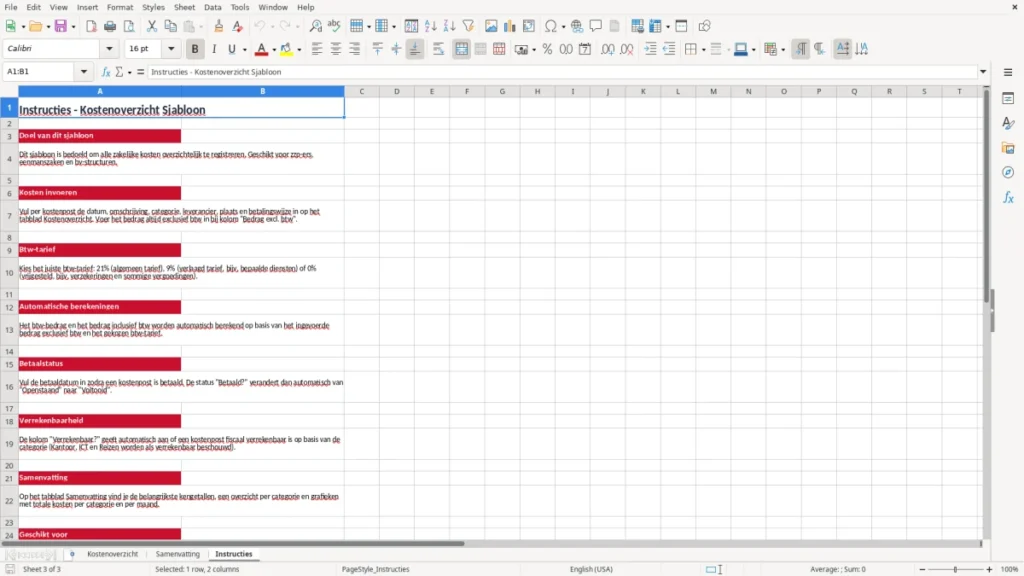The image size is (1024, 576).
Task: Center text horizontally
Action: [x=336, y=49]
